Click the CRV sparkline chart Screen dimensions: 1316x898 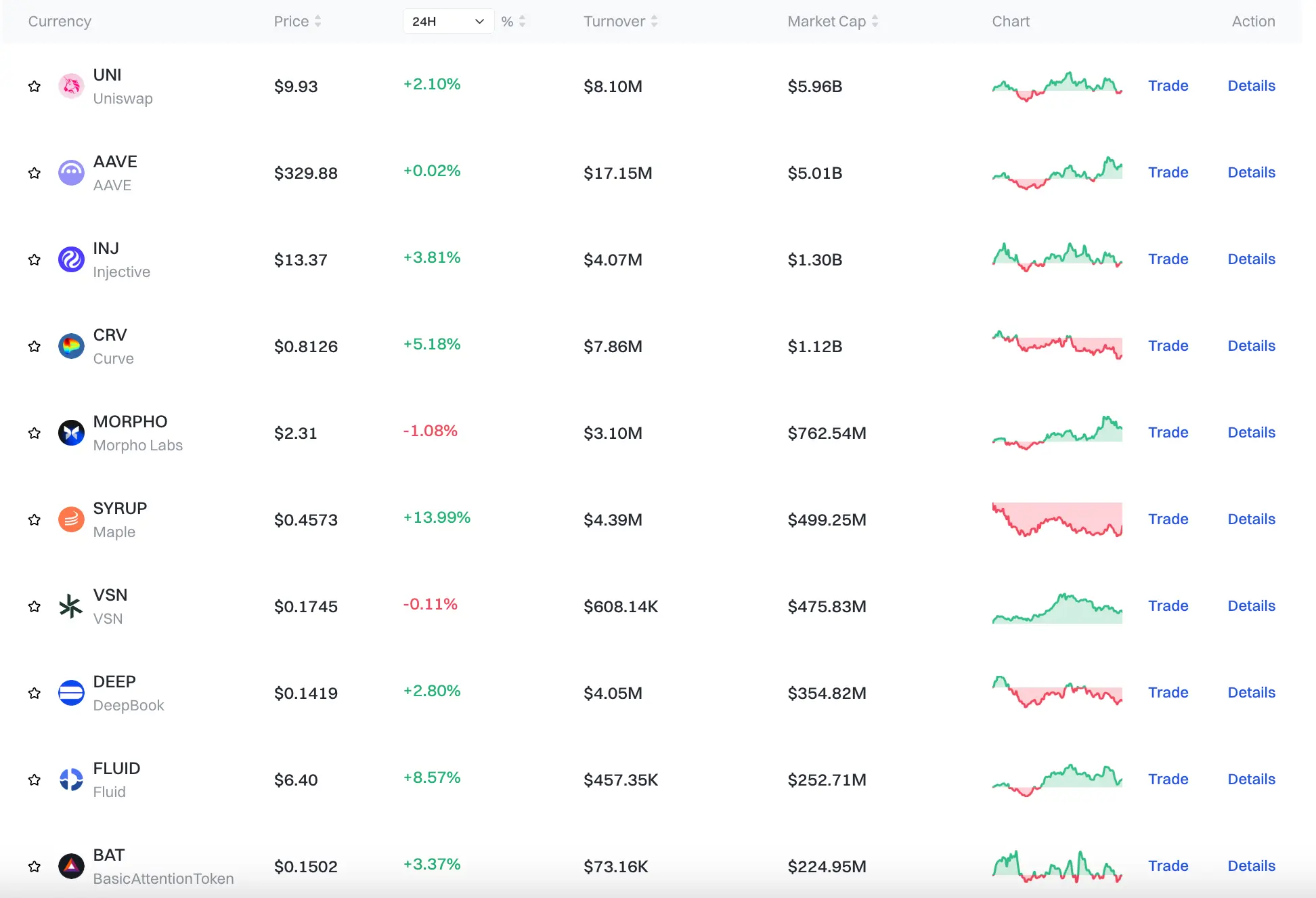click(1057, 345)
